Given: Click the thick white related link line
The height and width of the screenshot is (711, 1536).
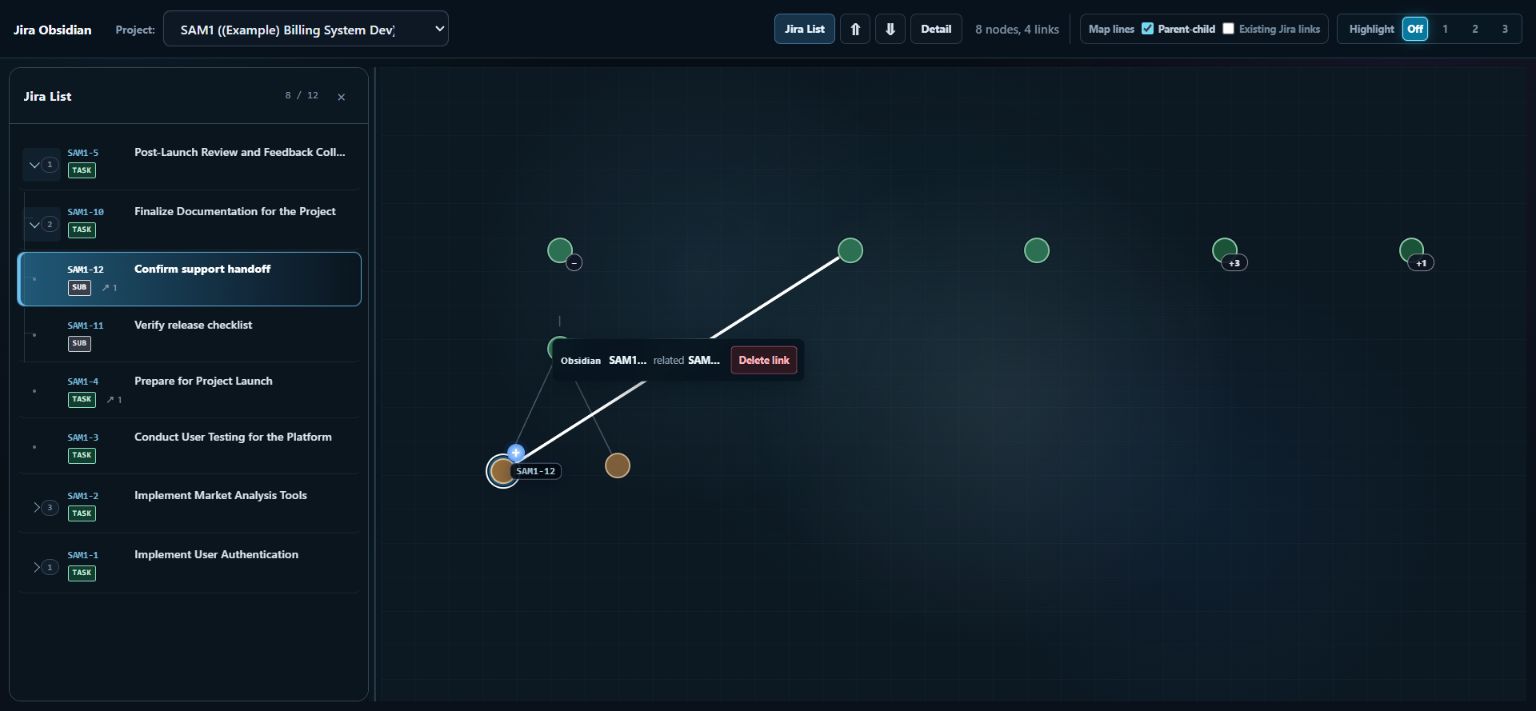Looking at the screenshot, I should coord(777,298).
